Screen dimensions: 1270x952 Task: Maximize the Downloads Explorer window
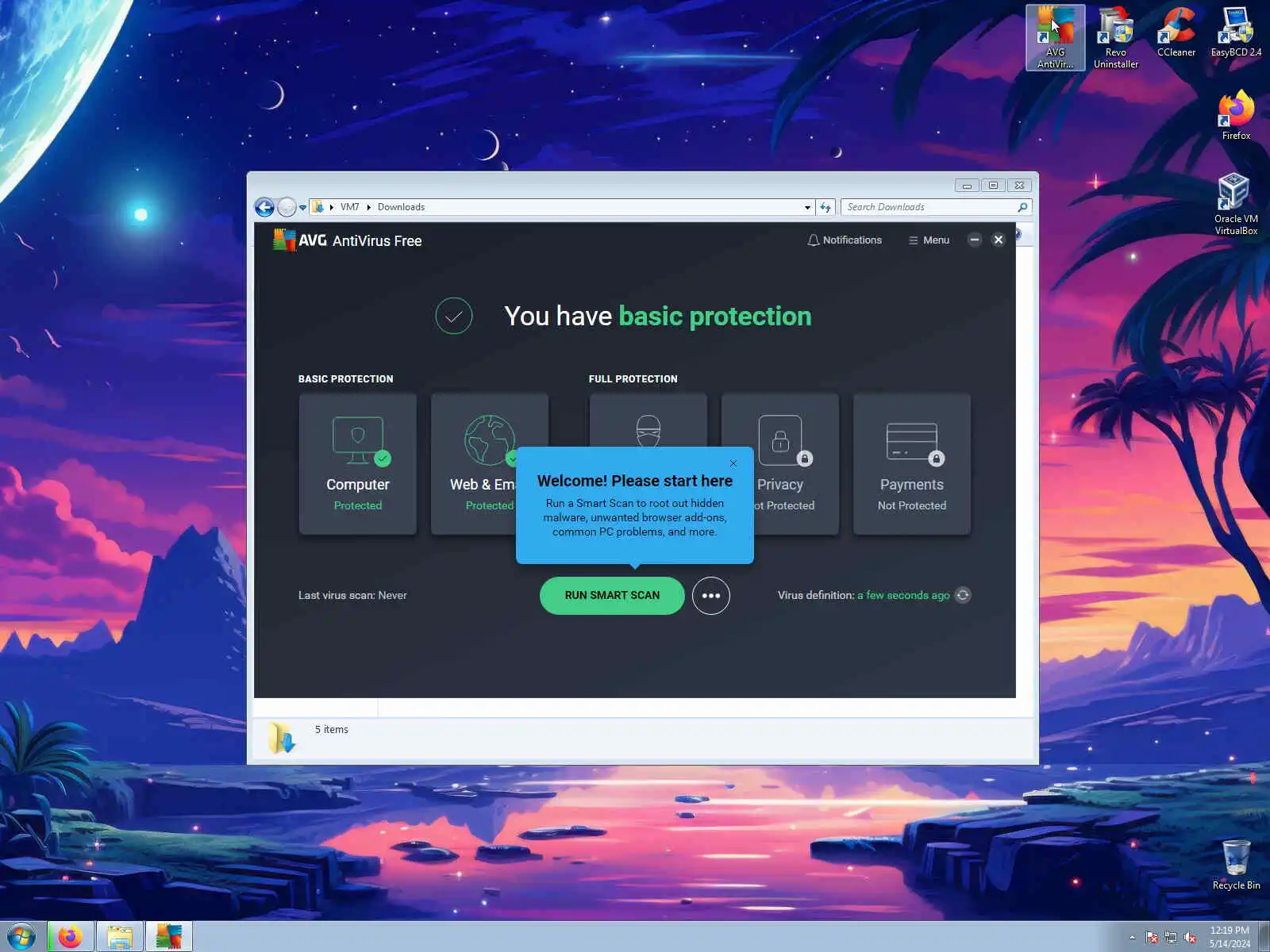pyautogui.click(x=993, y=186)
